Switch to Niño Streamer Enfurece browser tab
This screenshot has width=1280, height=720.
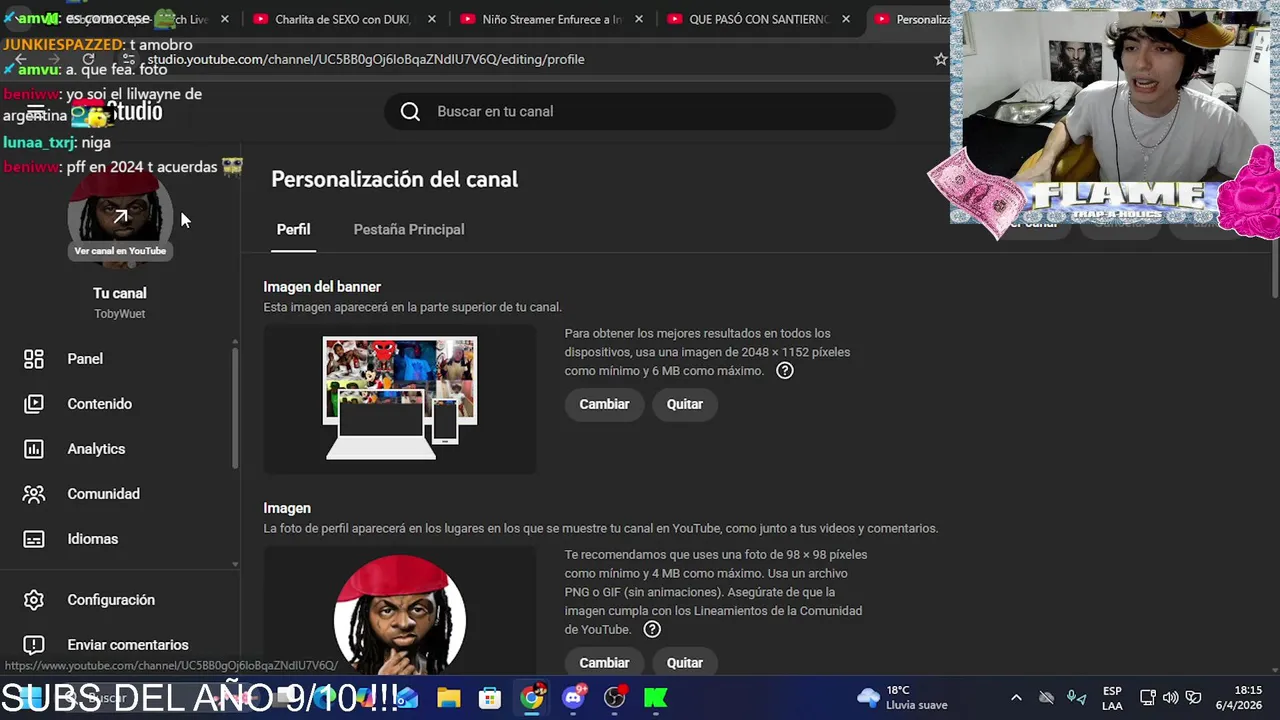point(551,19)
